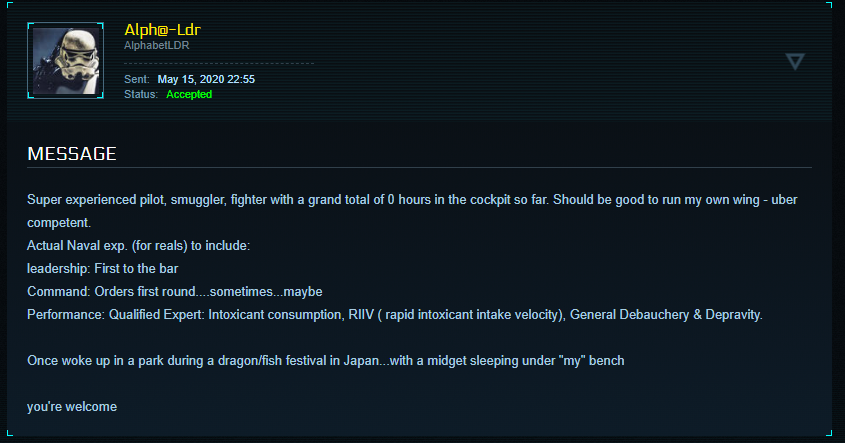Click the AlphabetLDR handle
Screen dimensions: 845x443
click(x=159, y=46)
